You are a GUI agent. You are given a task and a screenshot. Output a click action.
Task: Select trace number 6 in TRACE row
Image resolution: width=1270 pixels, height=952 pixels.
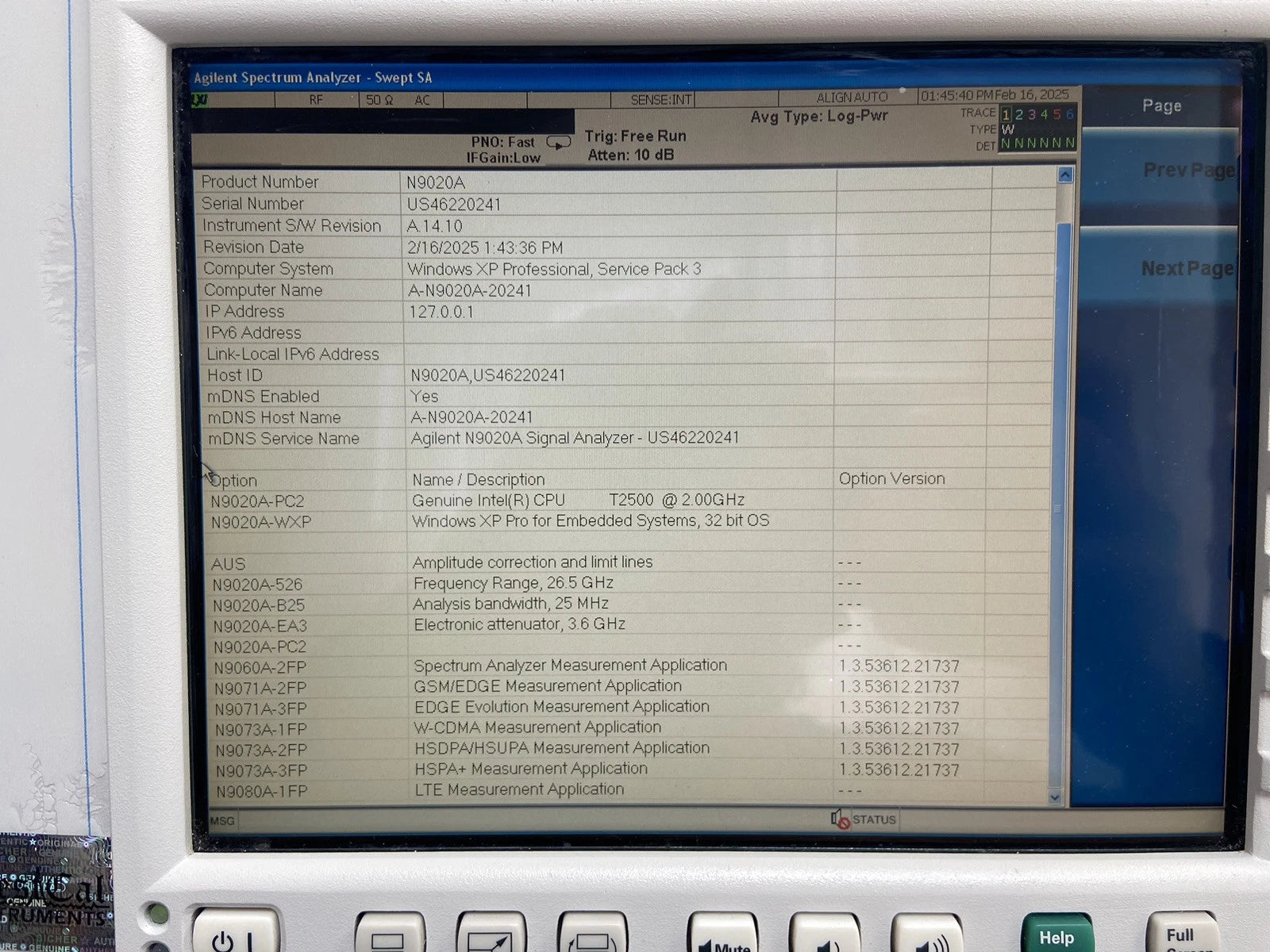tap(1069, 114)
